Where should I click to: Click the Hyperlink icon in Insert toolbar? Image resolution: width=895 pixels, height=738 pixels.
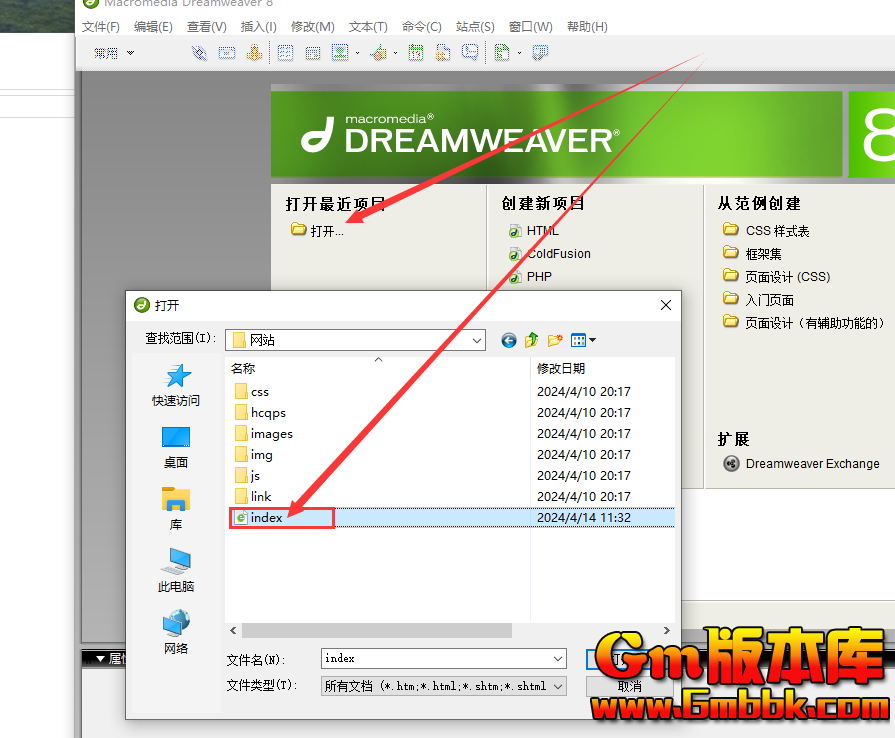click(x=199, y=53)
